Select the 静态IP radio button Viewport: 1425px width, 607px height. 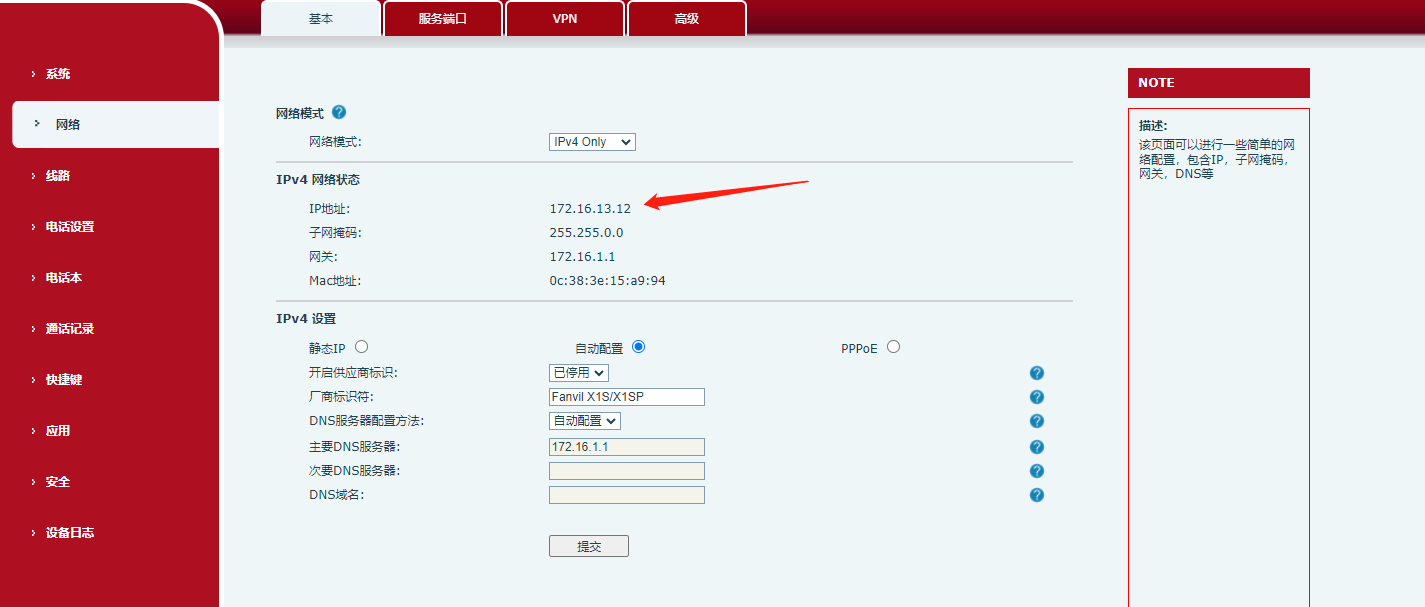coord(361,347)
